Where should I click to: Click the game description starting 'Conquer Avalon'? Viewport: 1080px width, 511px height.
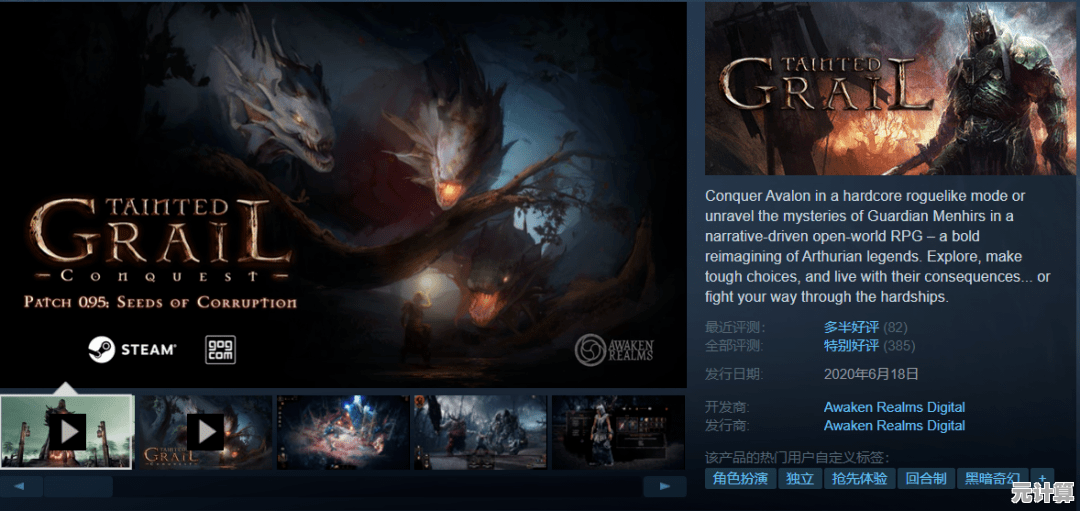(x=878, y=247)
